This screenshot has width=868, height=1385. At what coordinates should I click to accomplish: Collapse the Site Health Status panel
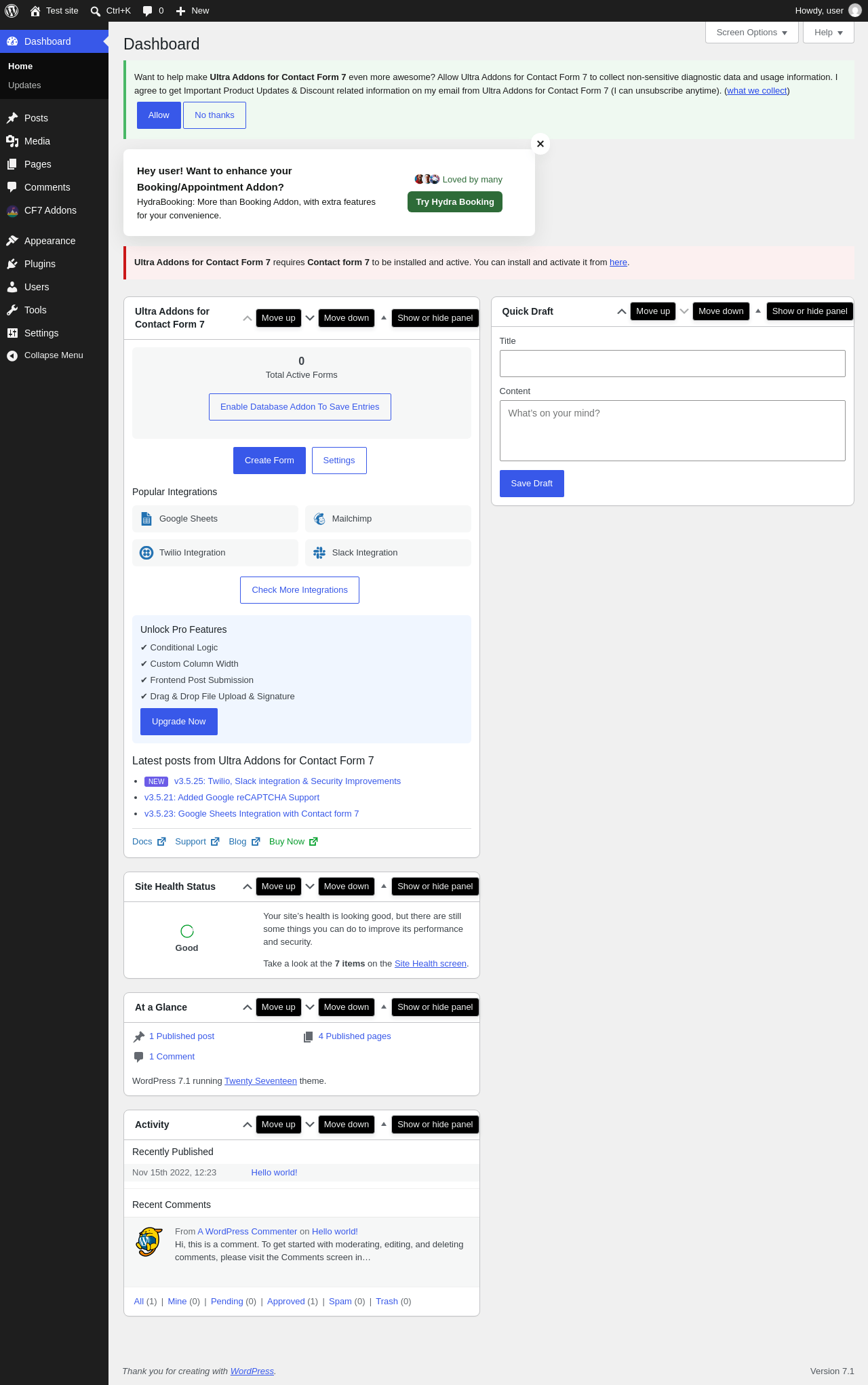pos(384,886)
